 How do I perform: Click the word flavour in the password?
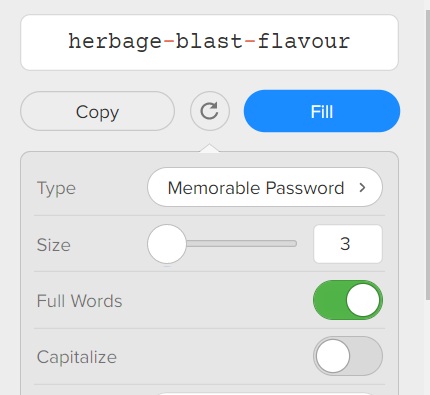[x=304, y=41]
